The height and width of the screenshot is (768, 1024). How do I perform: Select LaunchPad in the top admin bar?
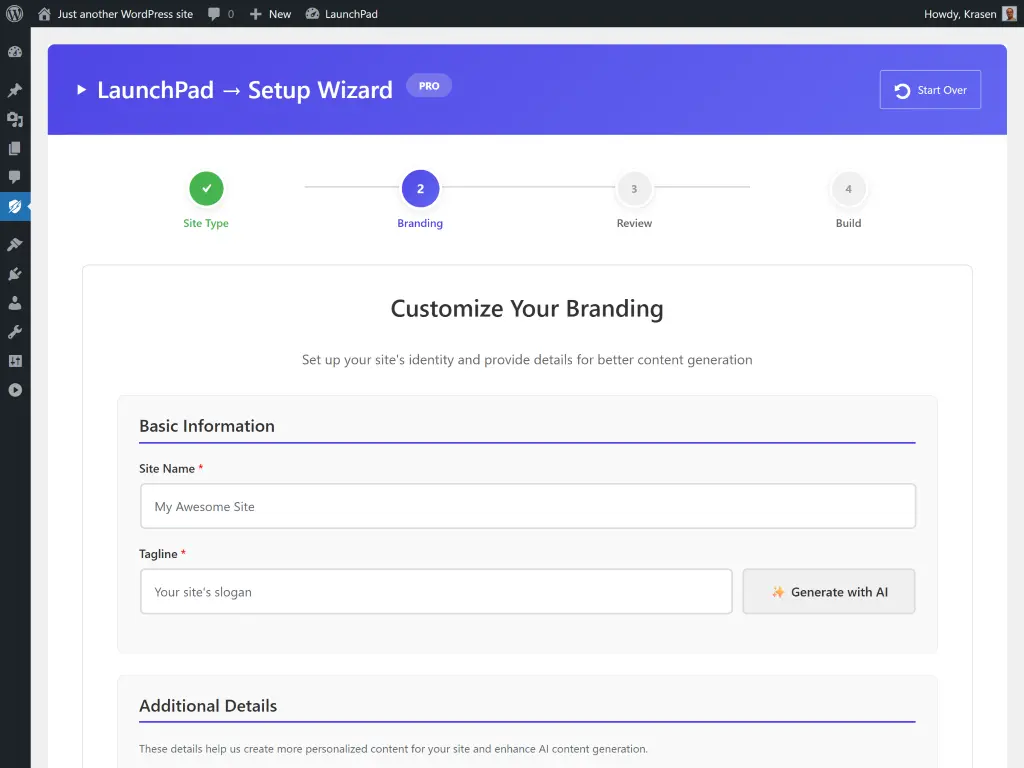[x=342, y=13]
